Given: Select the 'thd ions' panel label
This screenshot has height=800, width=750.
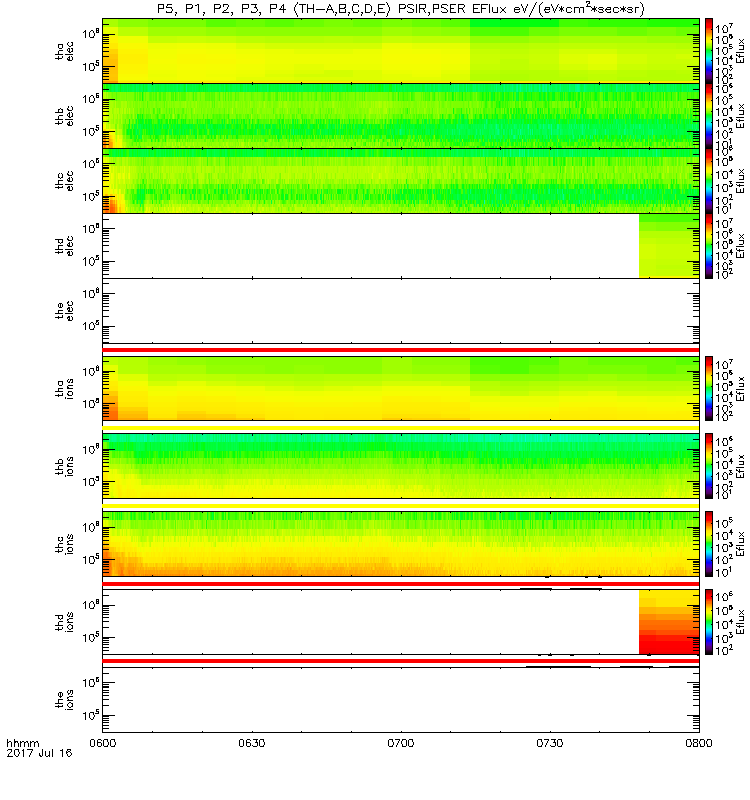Looking at the screenshot, I should click(x=65, y=622).
